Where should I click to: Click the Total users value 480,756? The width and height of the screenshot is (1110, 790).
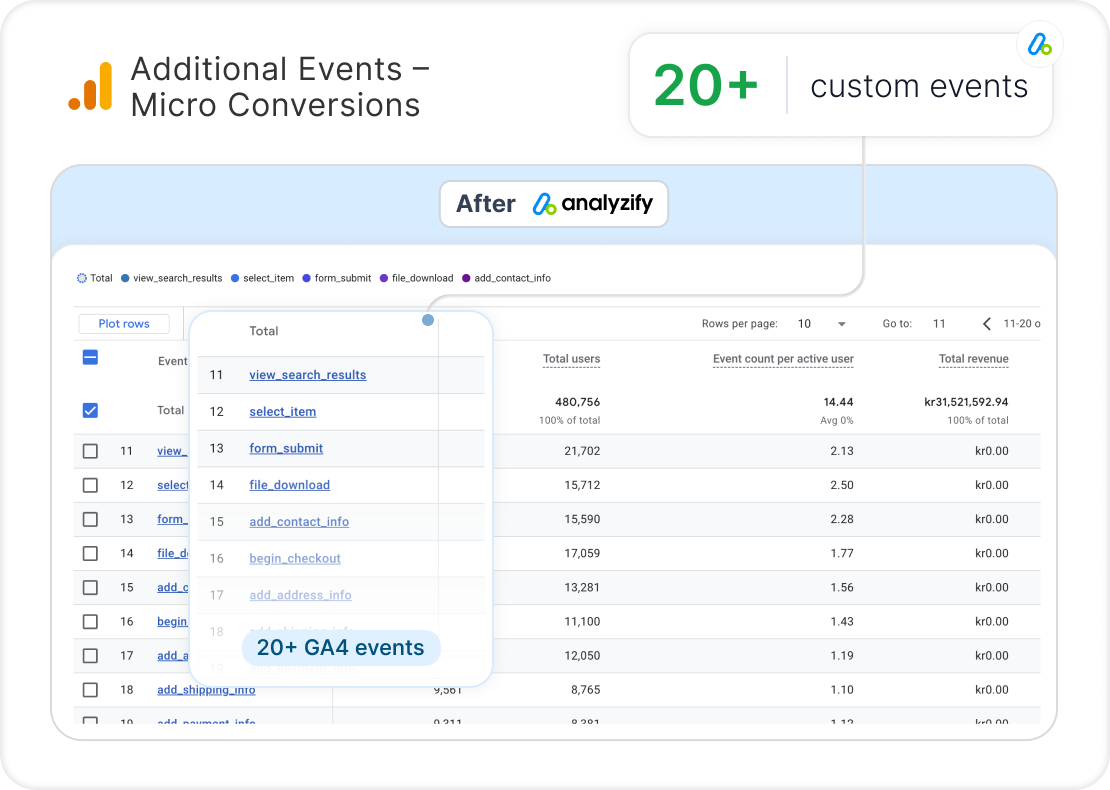click(x=578, y=401)
